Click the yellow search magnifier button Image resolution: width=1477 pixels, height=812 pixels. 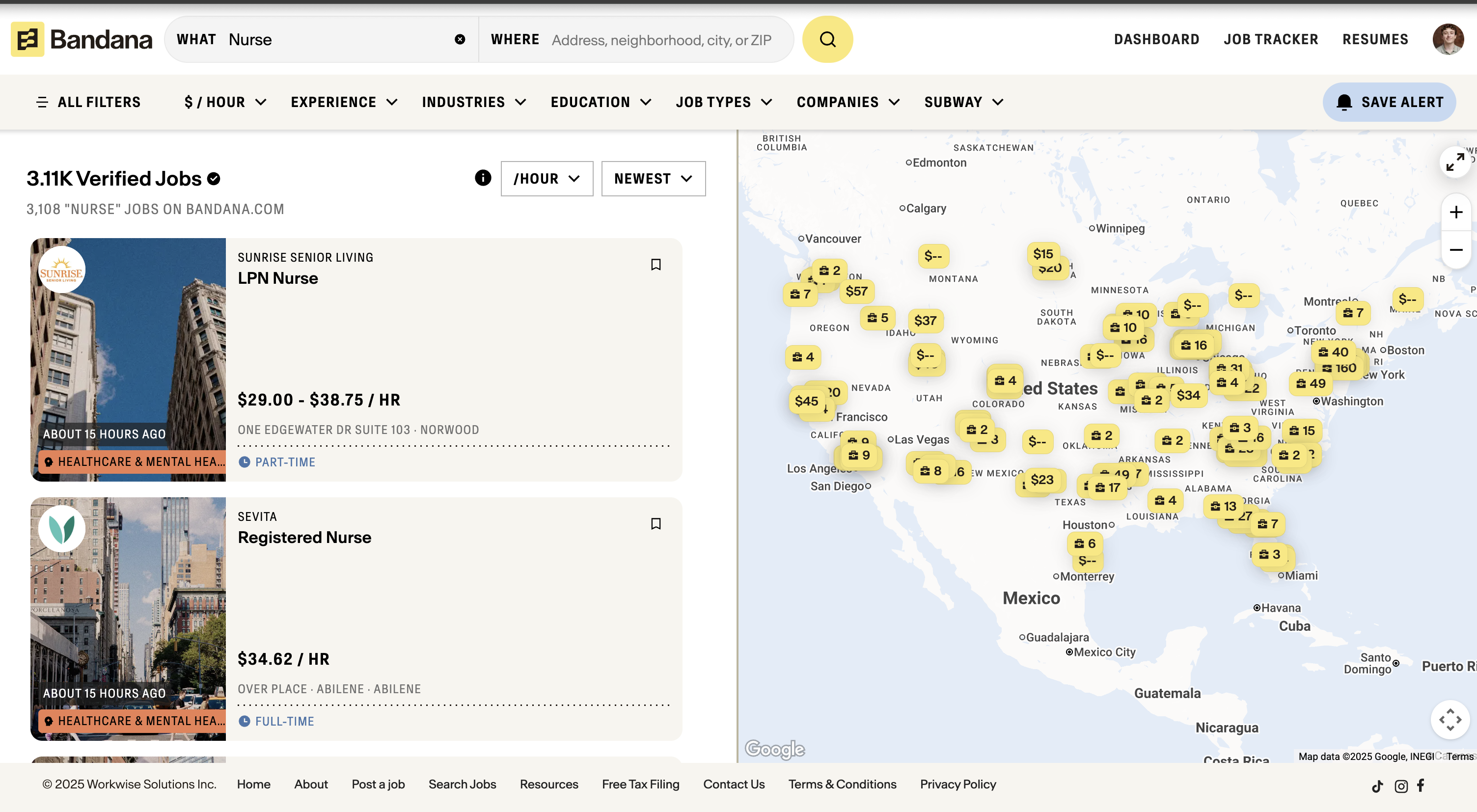pos(827,40)
